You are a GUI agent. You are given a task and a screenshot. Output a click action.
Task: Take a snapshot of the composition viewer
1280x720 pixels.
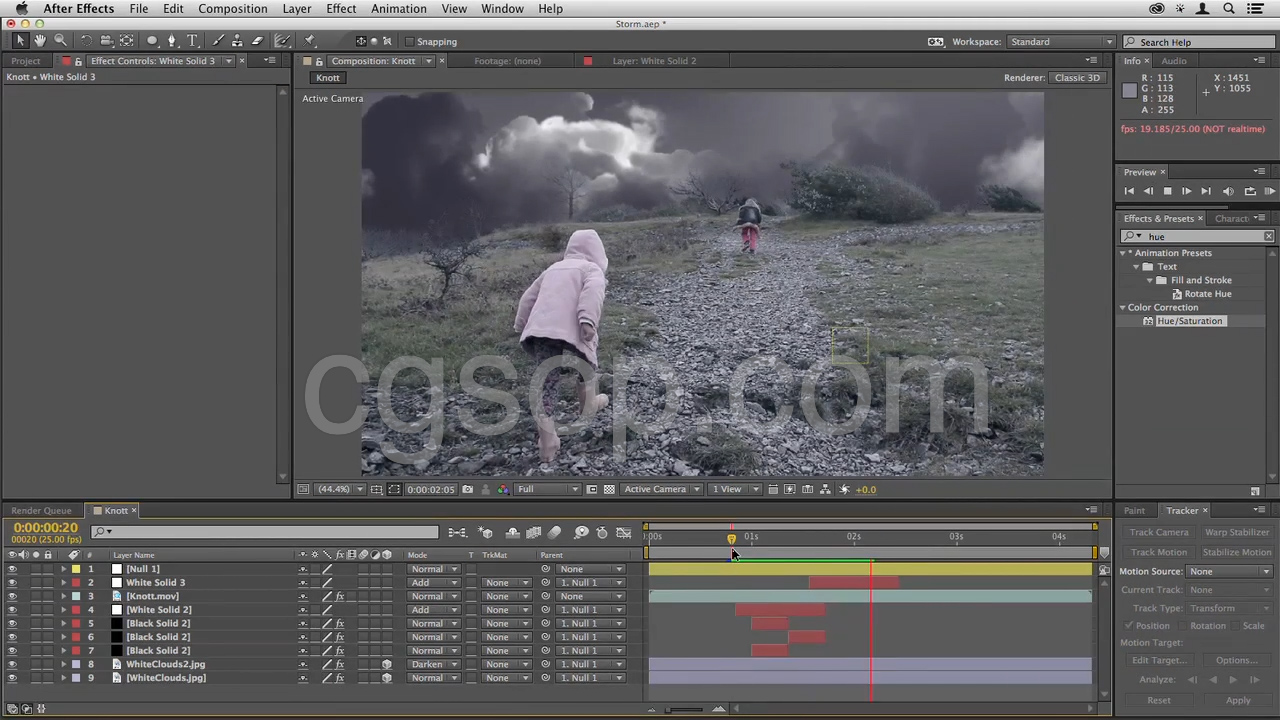(x=467, y=489)
